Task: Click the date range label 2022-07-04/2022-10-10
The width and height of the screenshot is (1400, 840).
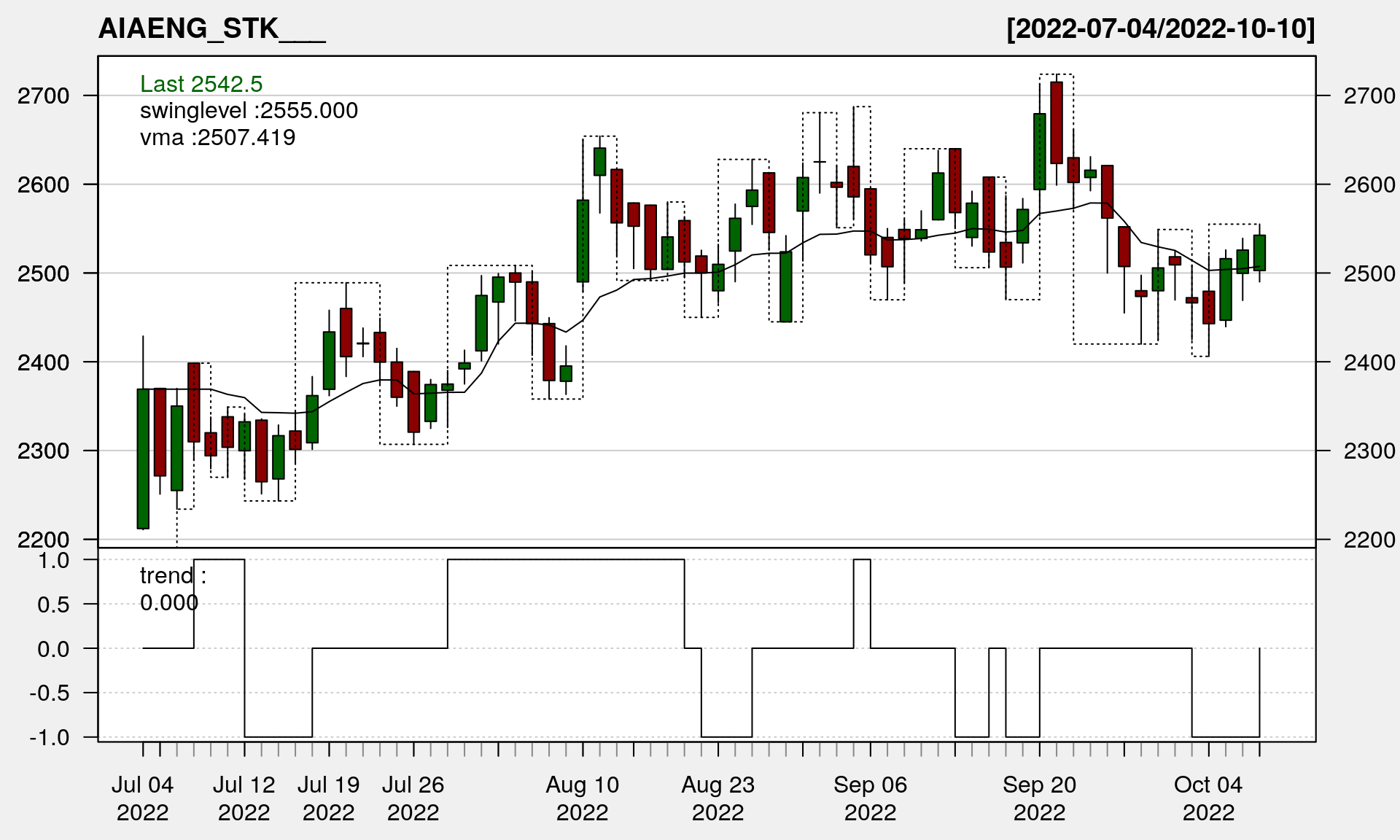Action: 1160,29
